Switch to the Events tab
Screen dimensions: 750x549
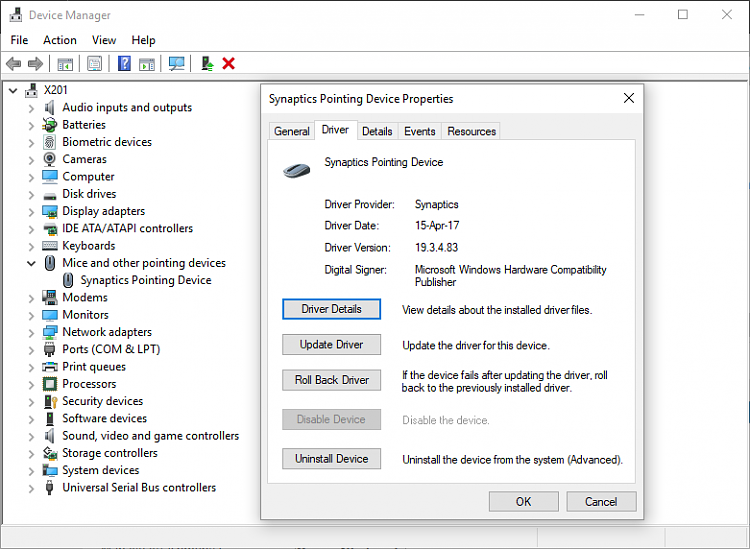point(419,132)
